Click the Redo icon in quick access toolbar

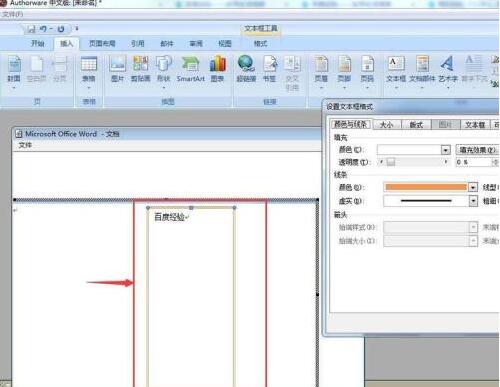click(60, 29)
